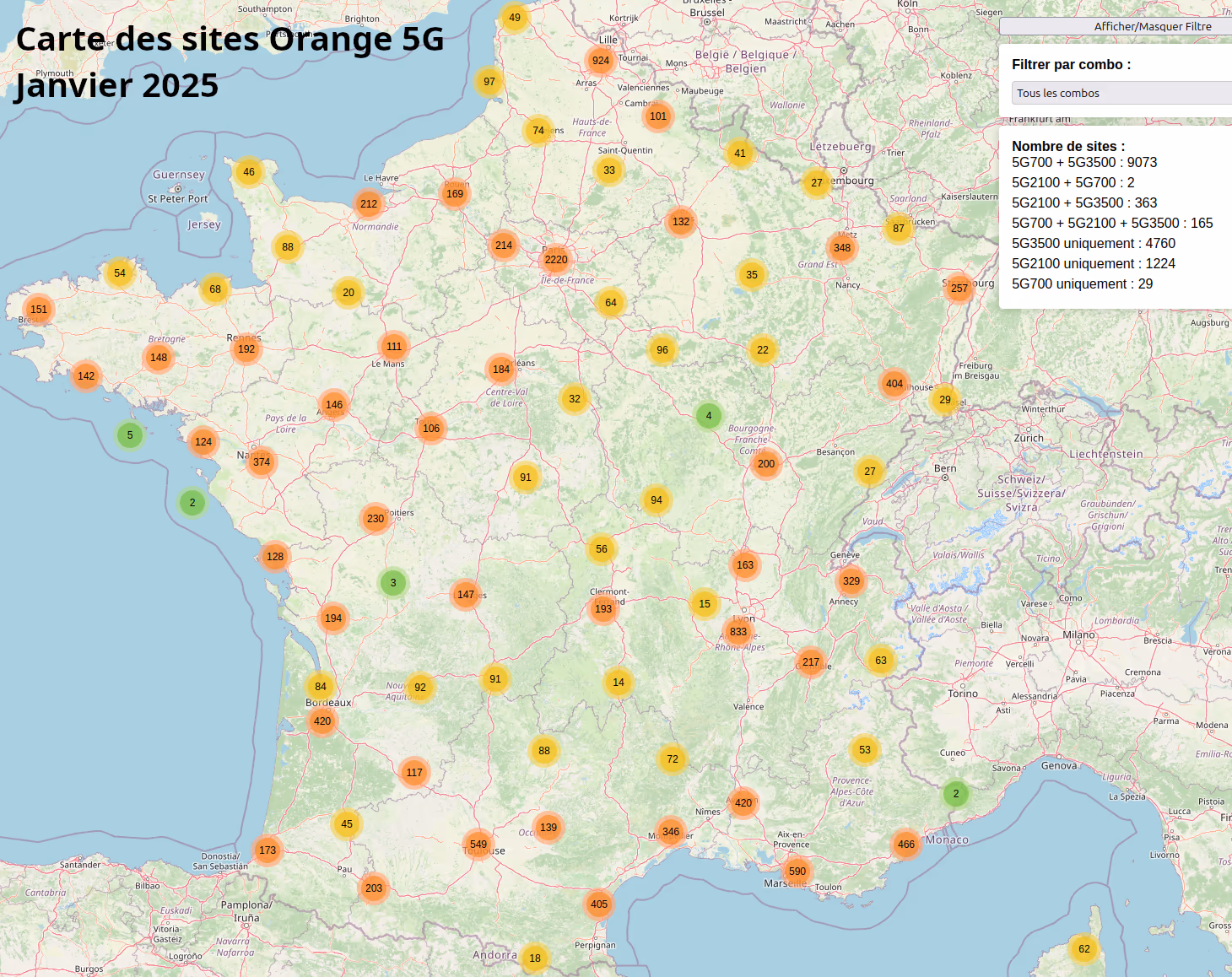Click the Rennes cluster marker 192
Viewport: 1232px width, 977px height.
pos(246,349)
